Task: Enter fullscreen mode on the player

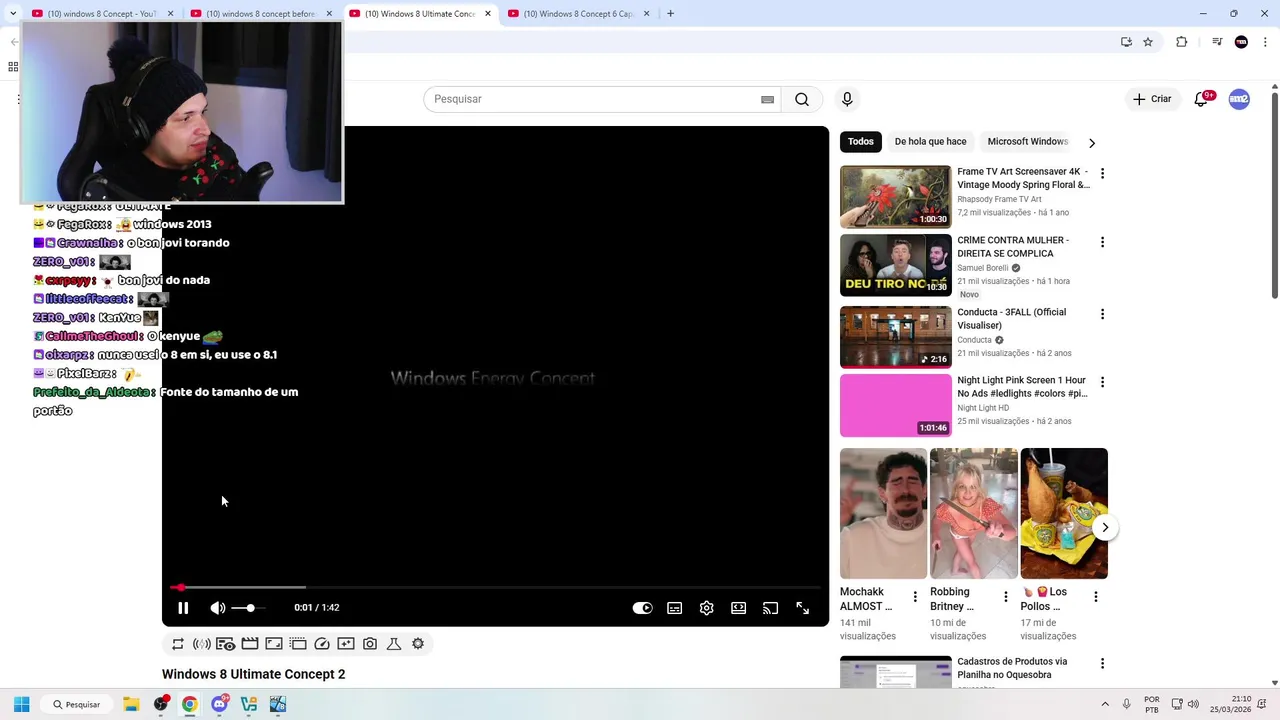Action: (x=802, y=608)
